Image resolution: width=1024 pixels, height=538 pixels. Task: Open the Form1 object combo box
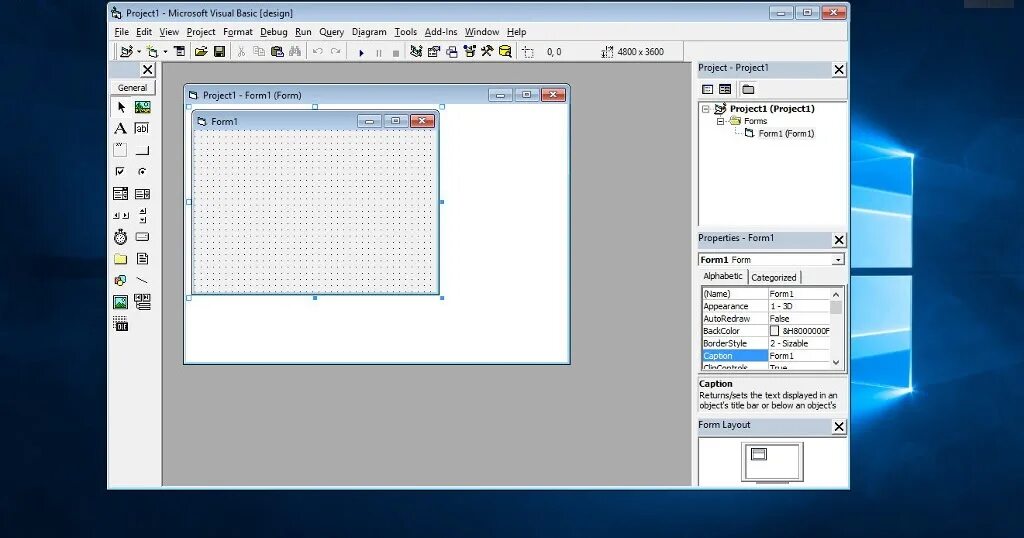click(771, 259)
